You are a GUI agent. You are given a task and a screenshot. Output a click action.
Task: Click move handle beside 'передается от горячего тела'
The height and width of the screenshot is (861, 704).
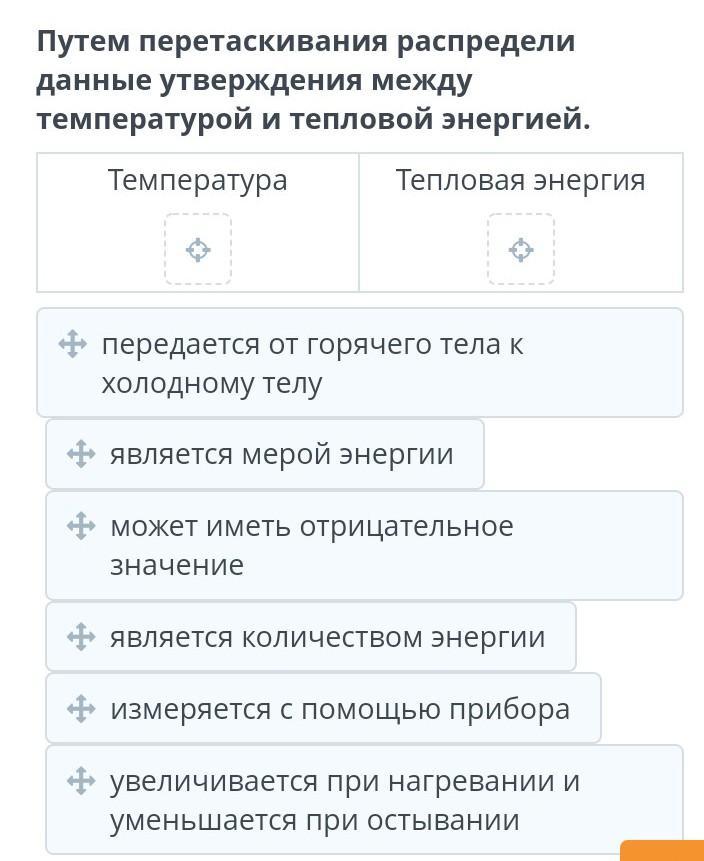[72, 345]
